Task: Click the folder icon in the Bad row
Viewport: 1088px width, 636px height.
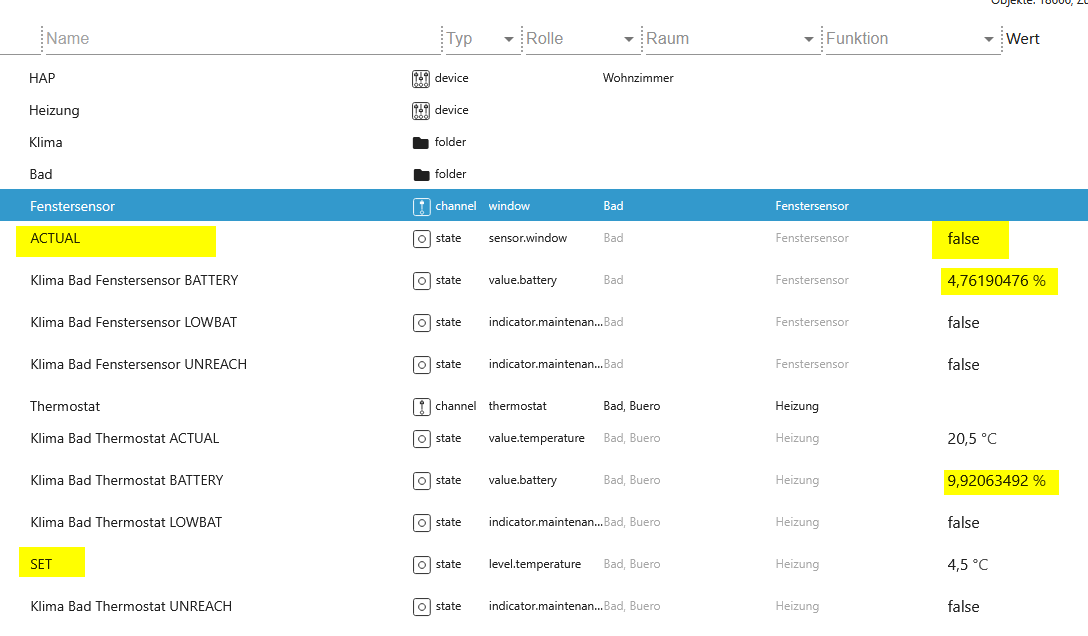Action: pos(421,174)
